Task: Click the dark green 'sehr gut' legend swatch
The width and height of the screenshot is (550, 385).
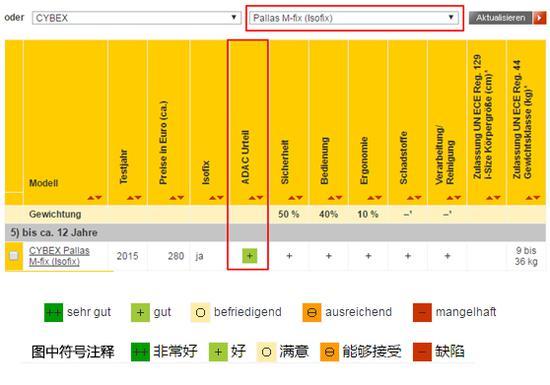Action: [x=53, y=312]
